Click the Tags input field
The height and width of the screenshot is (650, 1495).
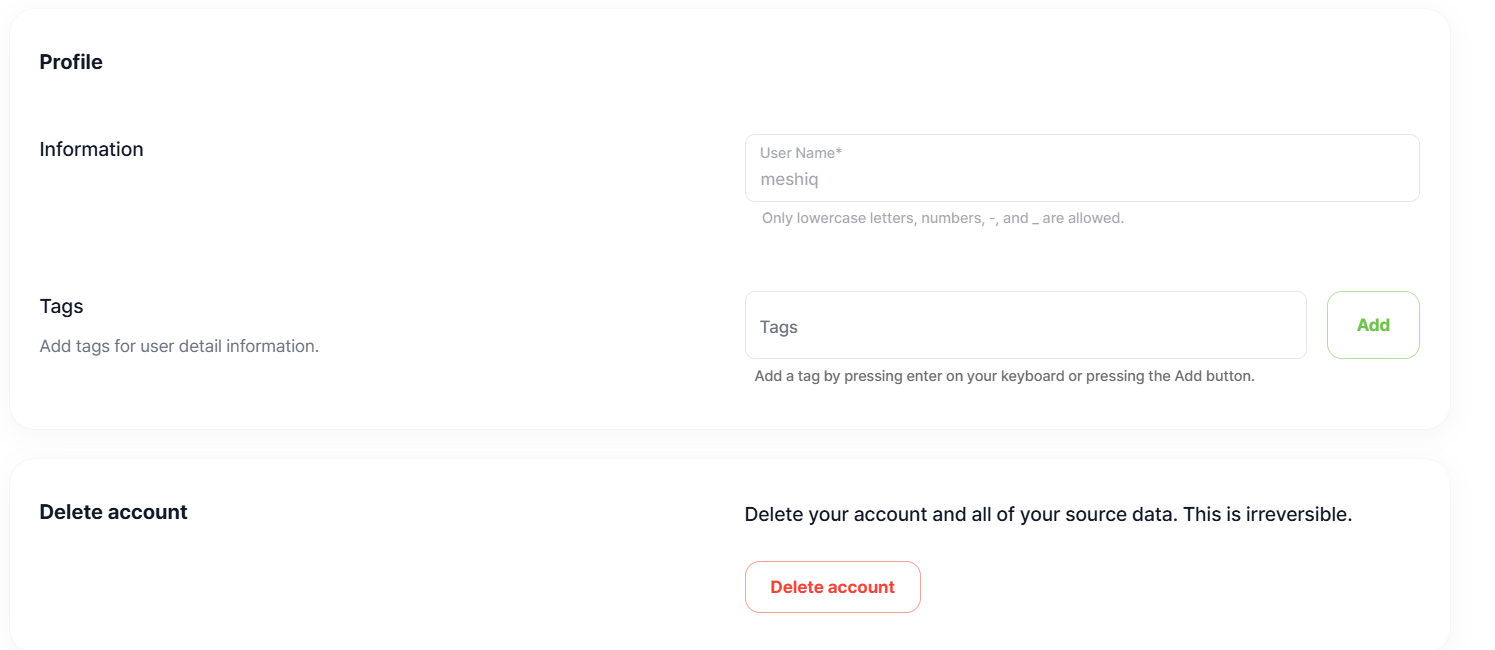pos(1025,325)
